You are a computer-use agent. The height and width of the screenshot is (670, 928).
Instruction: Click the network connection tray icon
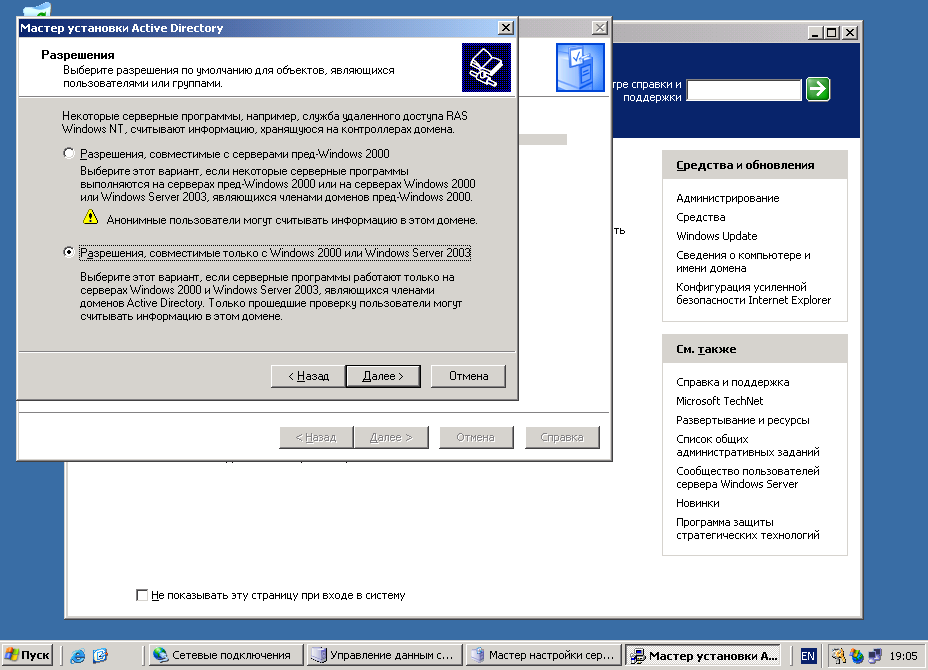click(x=875, y=656)
